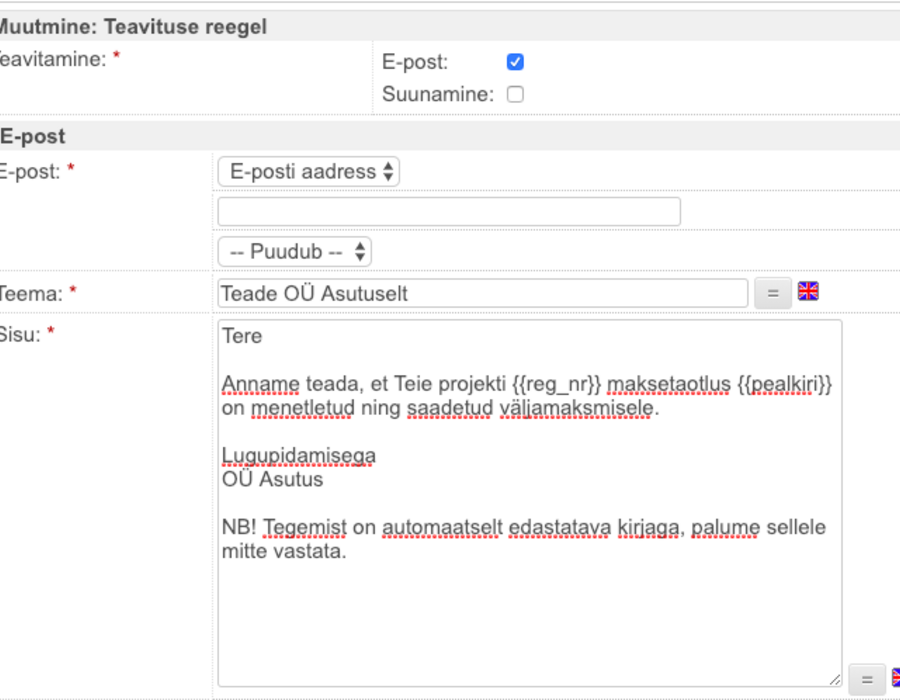Place cursor on {{pealkiri}} placeholder text
This screenshot has height=700, width=900.
pos(785,384)
